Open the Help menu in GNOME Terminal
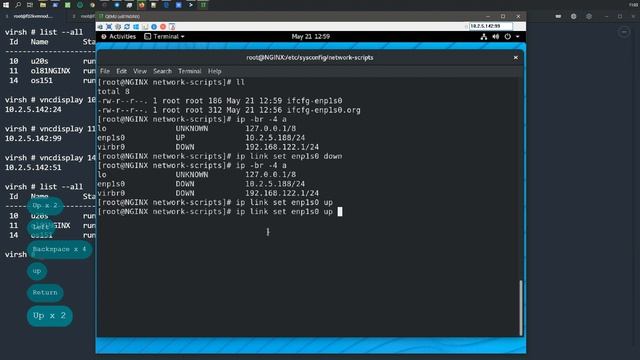640x360 pixels. point(214,71)
